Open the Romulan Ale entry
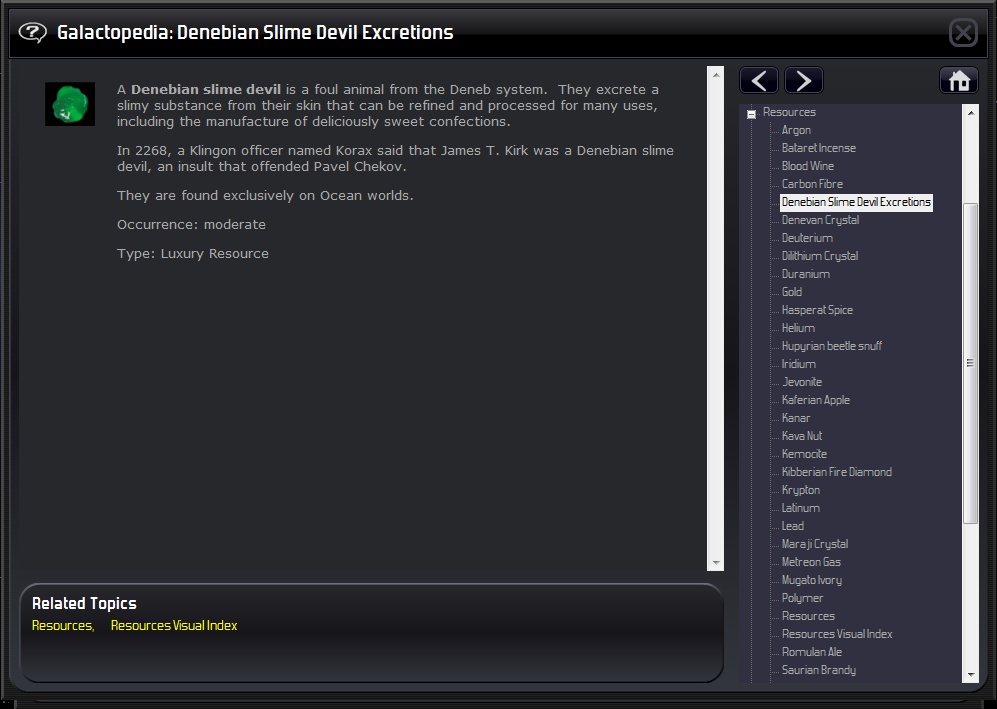997x709 pixels. coord(812,652)
